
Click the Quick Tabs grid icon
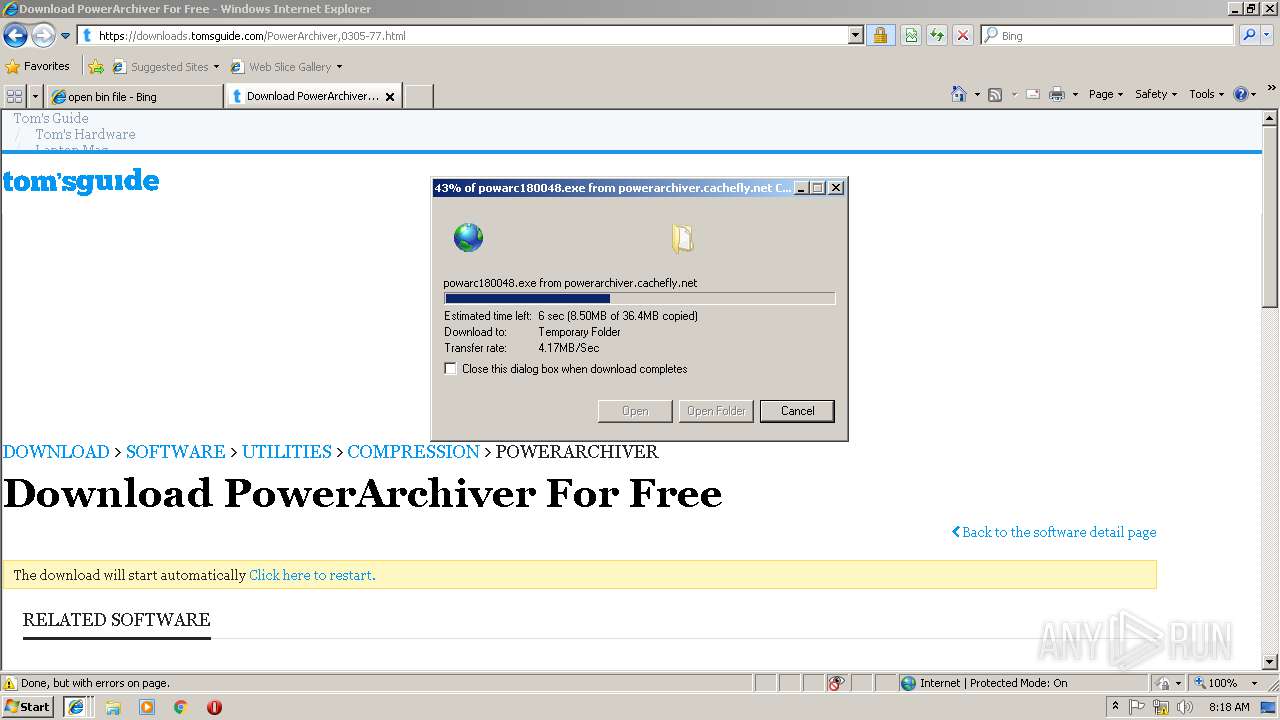point(15,96)
